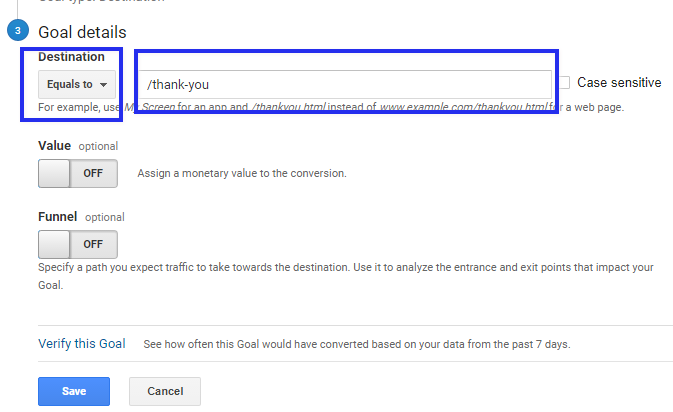The width and height of the screenshot is (673, 412).
Task: Click the caret arrow beside Equals to
Action: 103,85
